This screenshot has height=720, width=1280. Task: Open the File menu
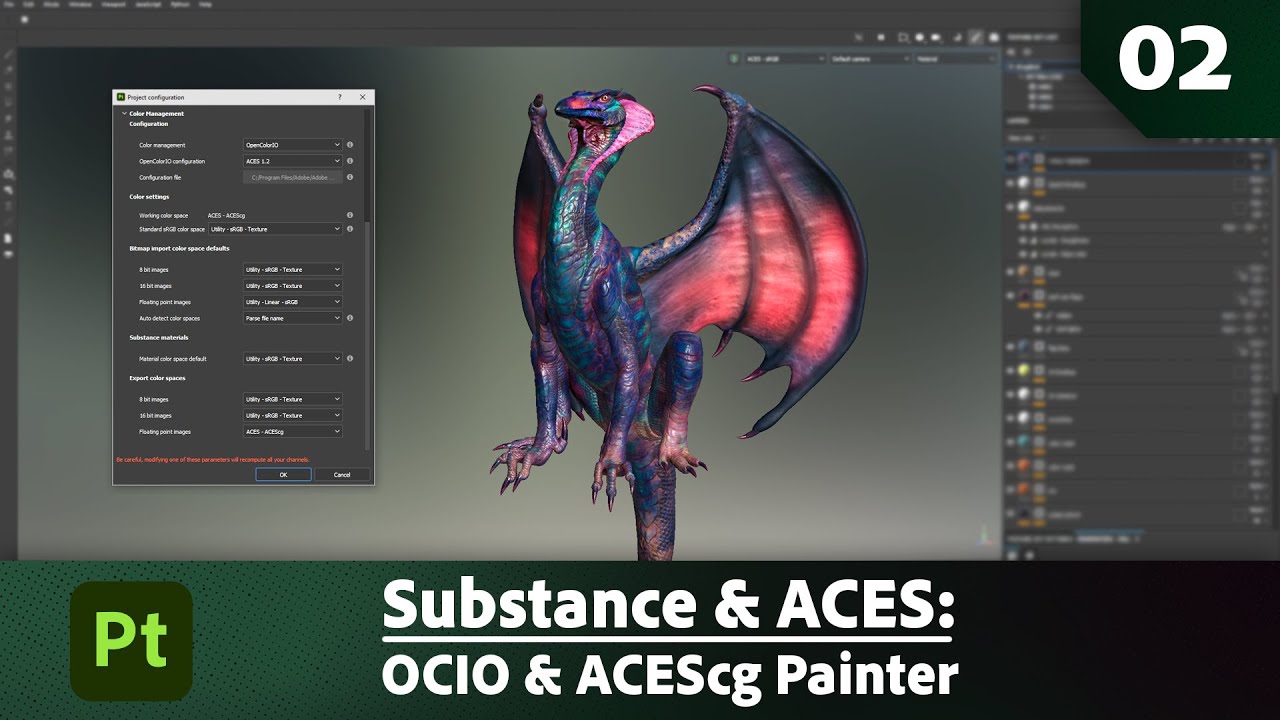tap(10, 4)
